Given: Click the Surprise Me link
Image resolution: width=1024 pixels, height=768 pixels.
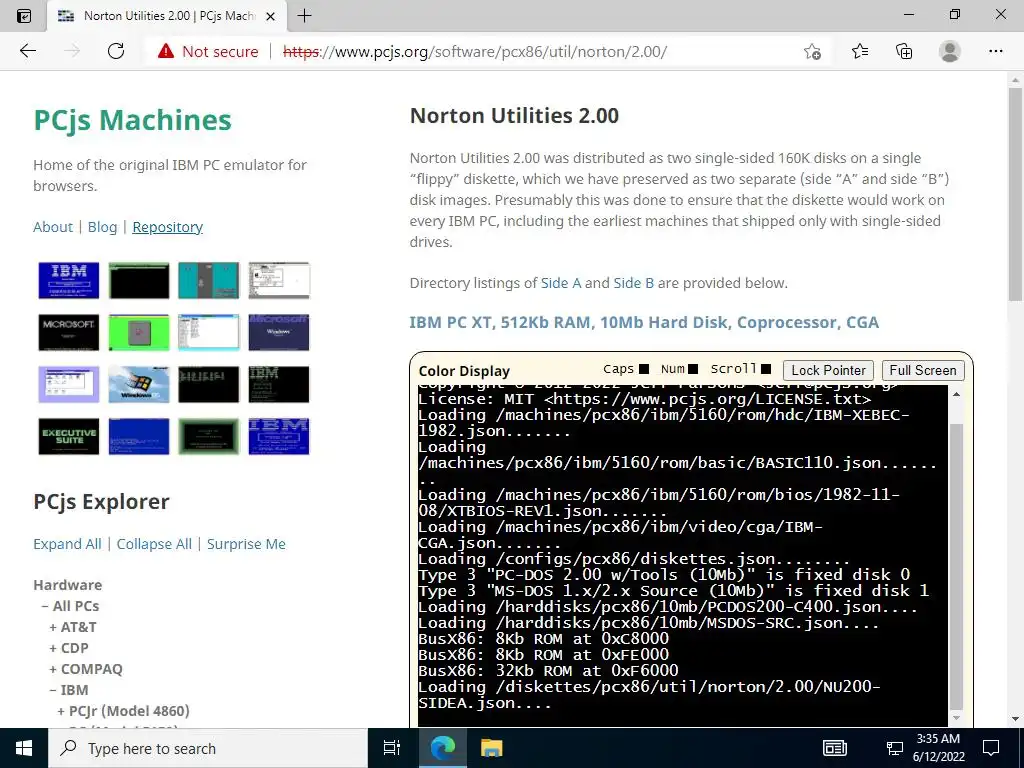Looking at the screenshot, I should [x=246, y=544].
